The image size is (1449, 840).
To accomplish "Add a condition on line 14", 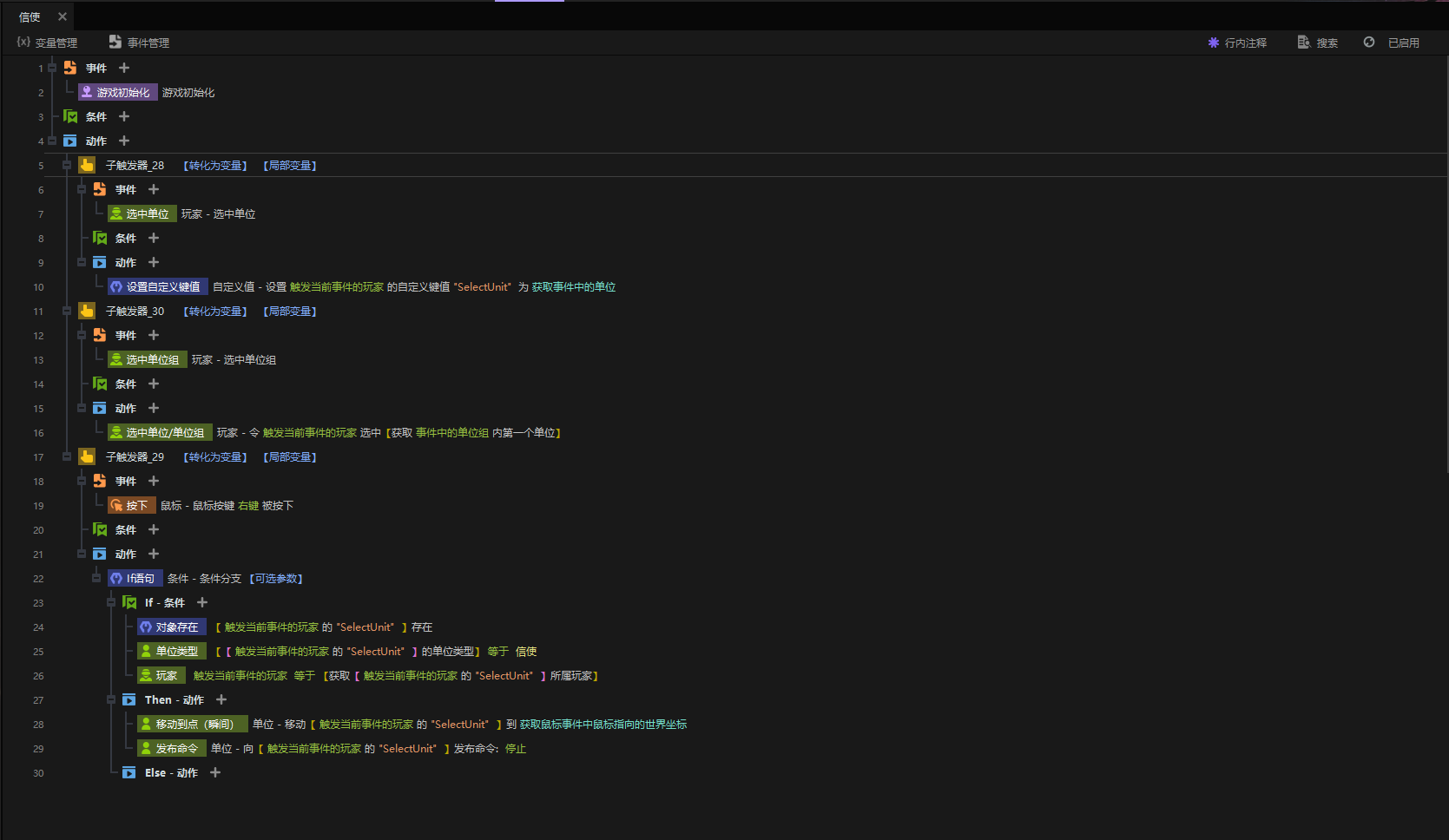I will (x=154, y=384).
